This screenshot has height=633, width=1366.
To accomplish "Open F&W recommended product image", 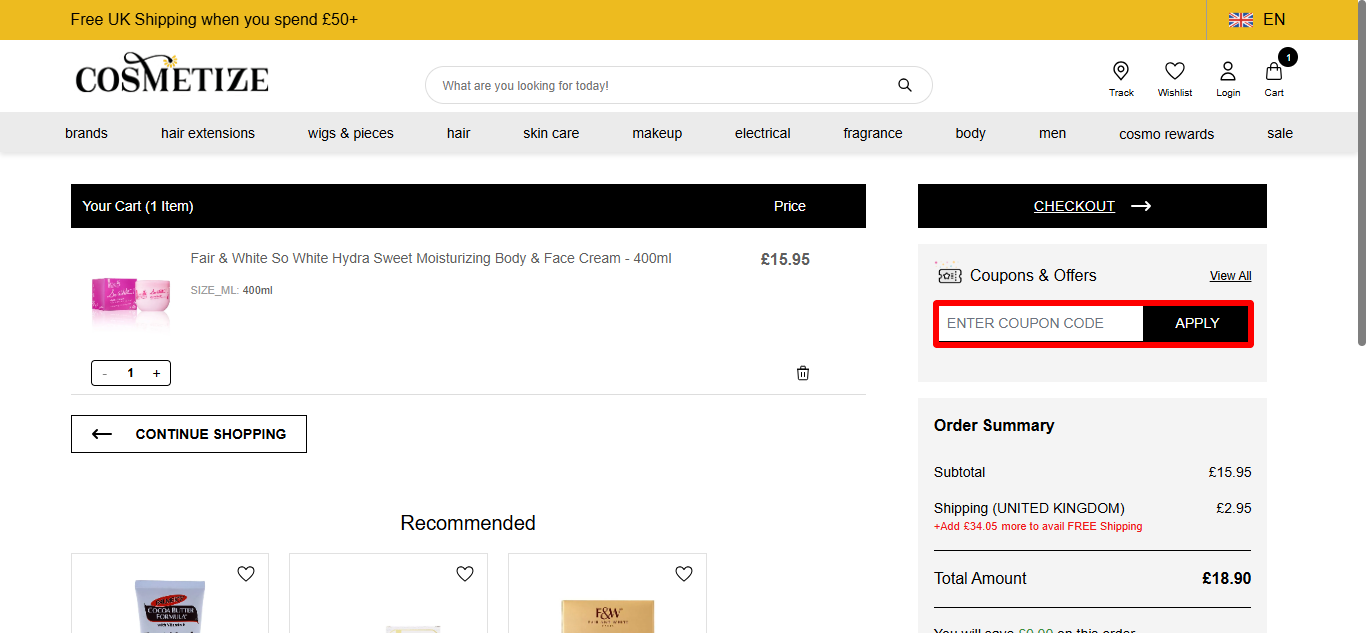I will [607, 616].
